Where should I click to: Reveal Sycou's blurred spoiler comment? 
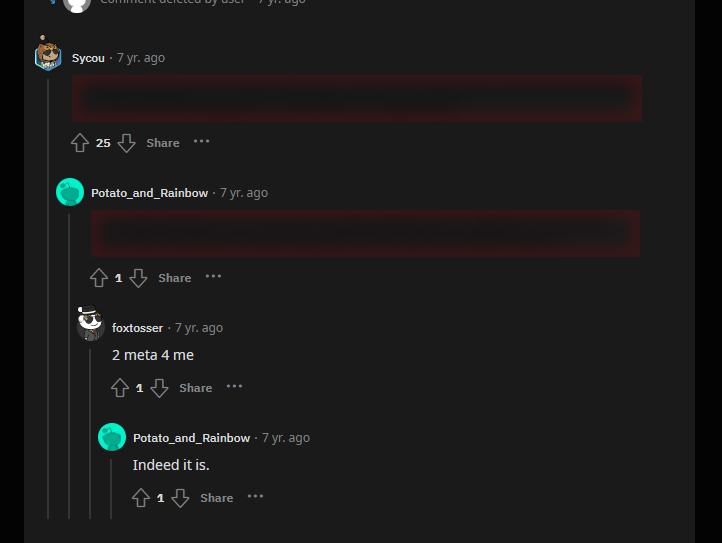point(357,99)
